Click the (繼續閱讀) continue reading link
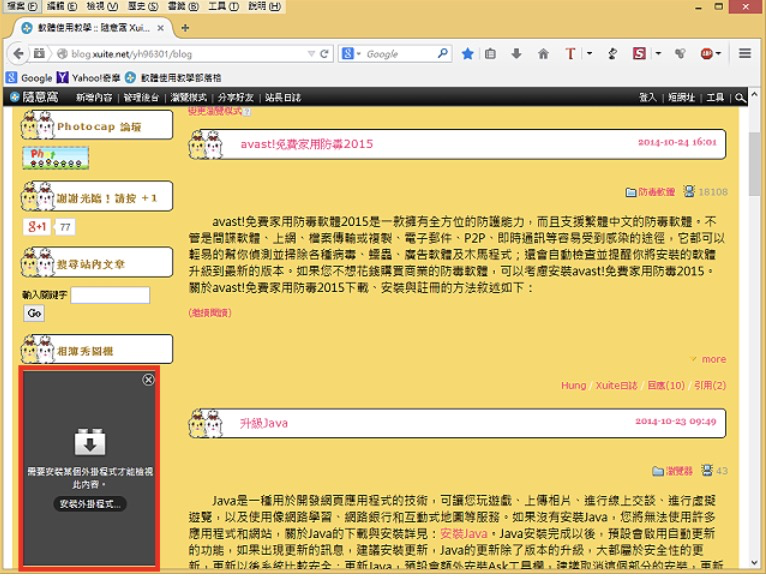 (x=210, y=313)
